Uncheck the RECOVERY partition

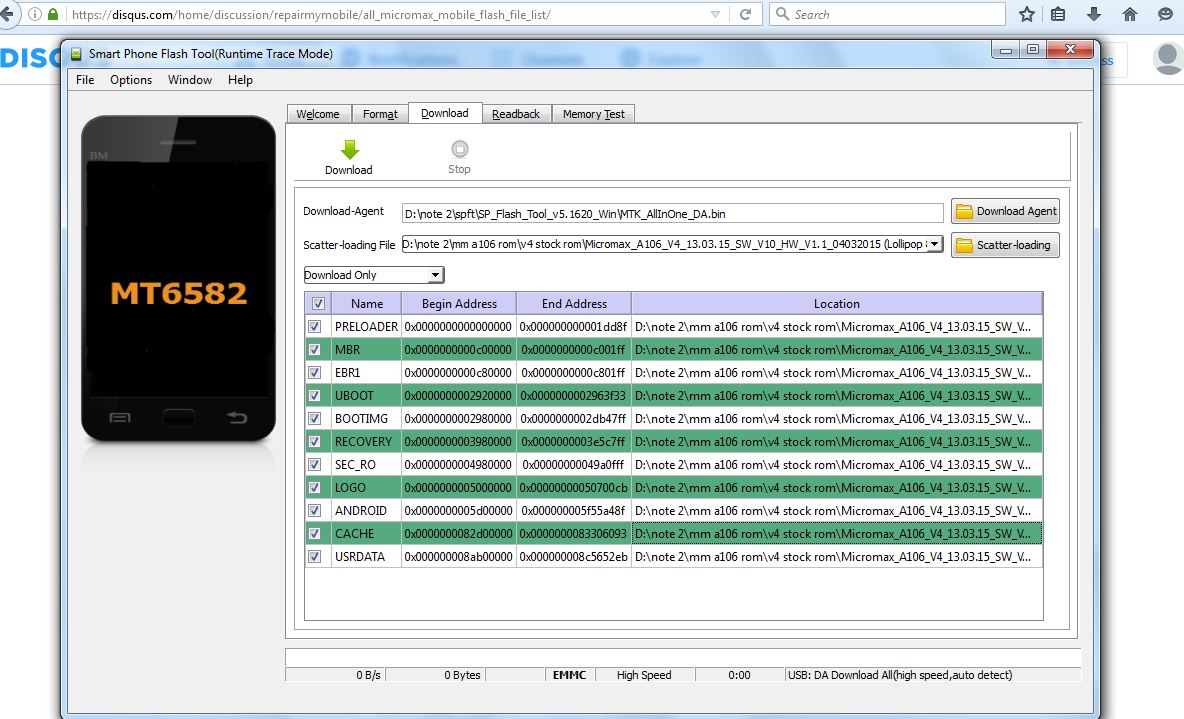pyautogui.click(x=315, y=442)
